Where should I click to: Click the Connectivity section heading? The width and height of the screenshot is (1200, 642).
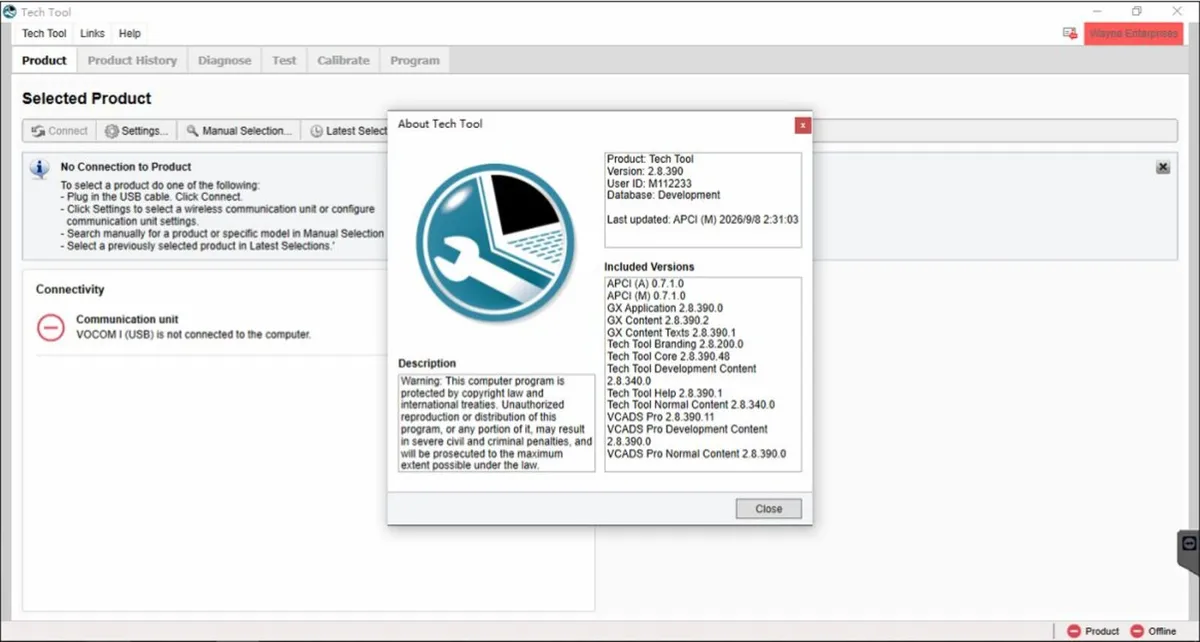pos(70,289)
